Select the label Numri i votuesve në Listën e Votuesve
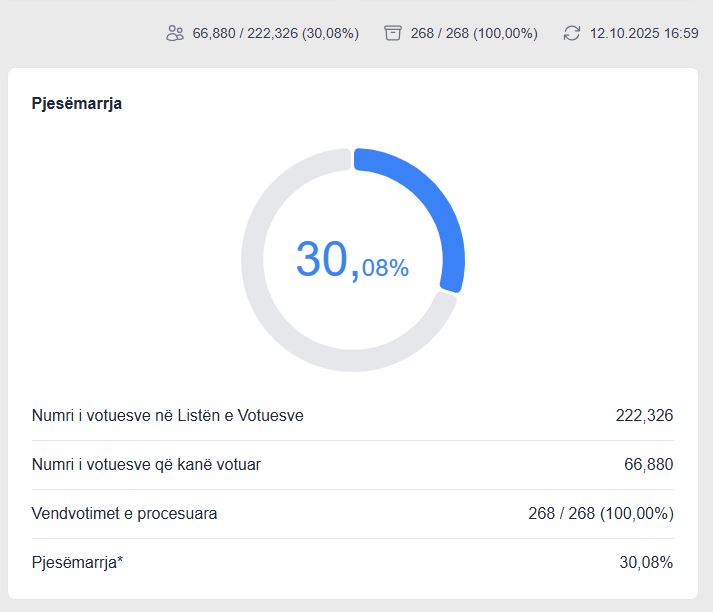 pyautogui.click(x=168, y=415)
